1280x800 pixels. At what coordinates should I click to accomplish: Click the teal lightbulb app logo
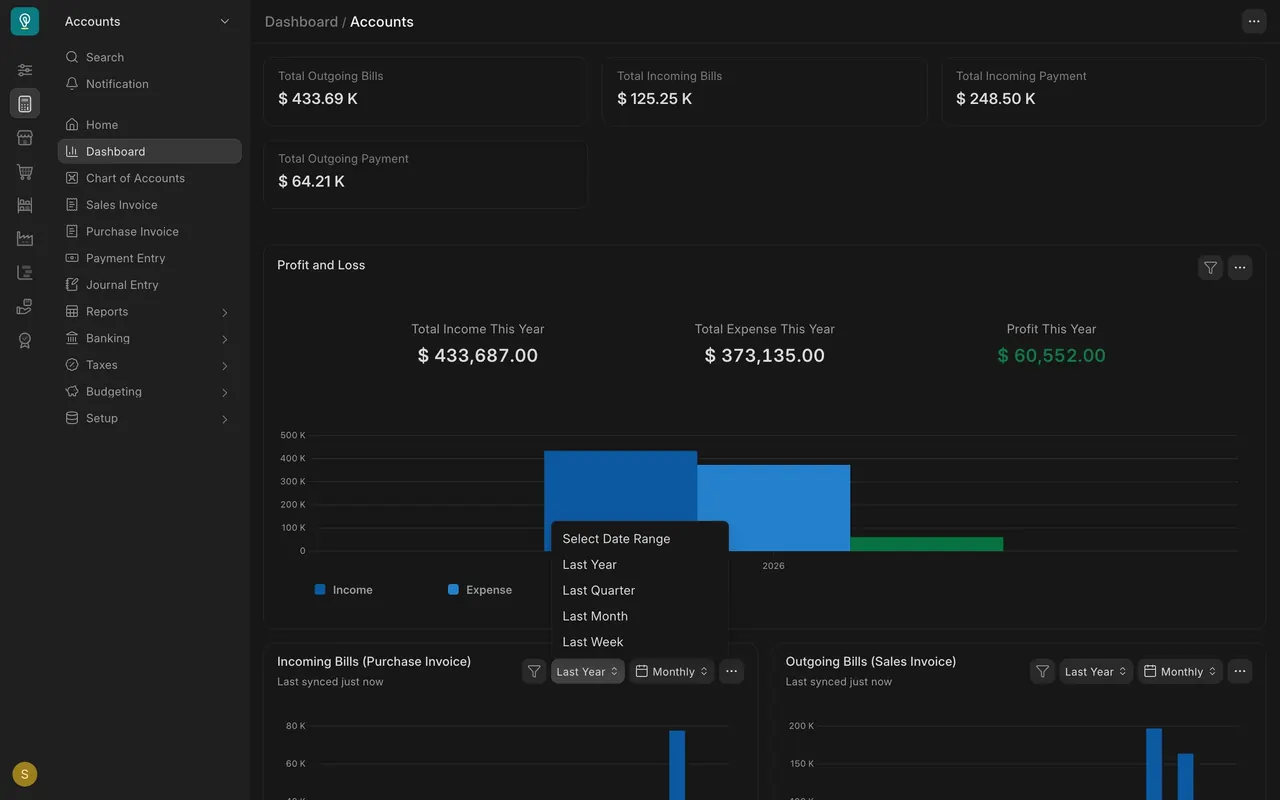click(25, 21)
